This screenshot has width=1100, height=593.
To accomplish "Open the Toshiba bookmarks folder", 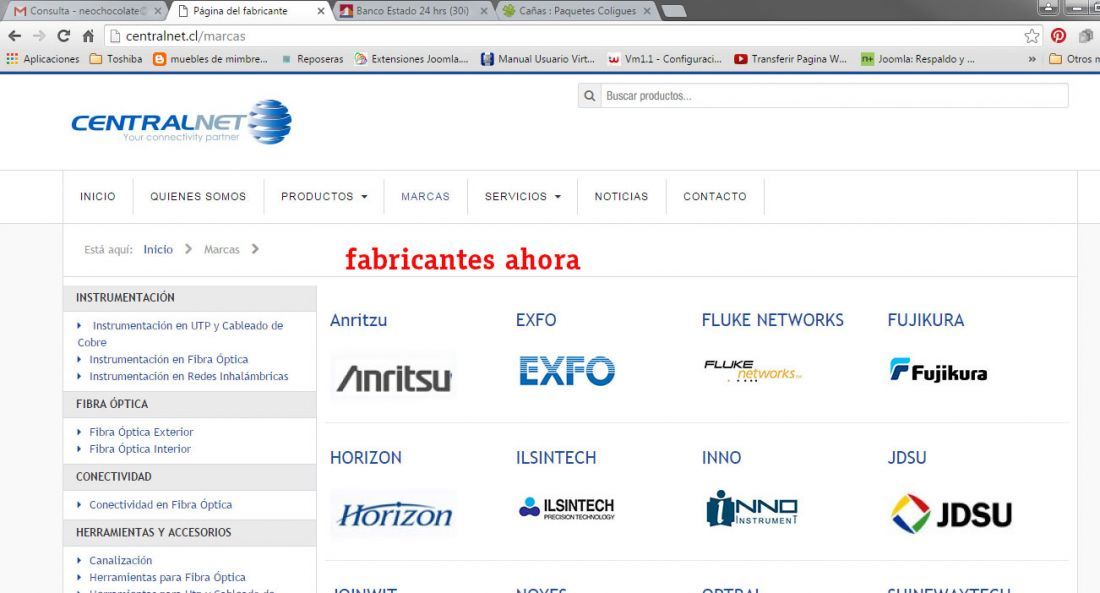I will click(116, 59).
